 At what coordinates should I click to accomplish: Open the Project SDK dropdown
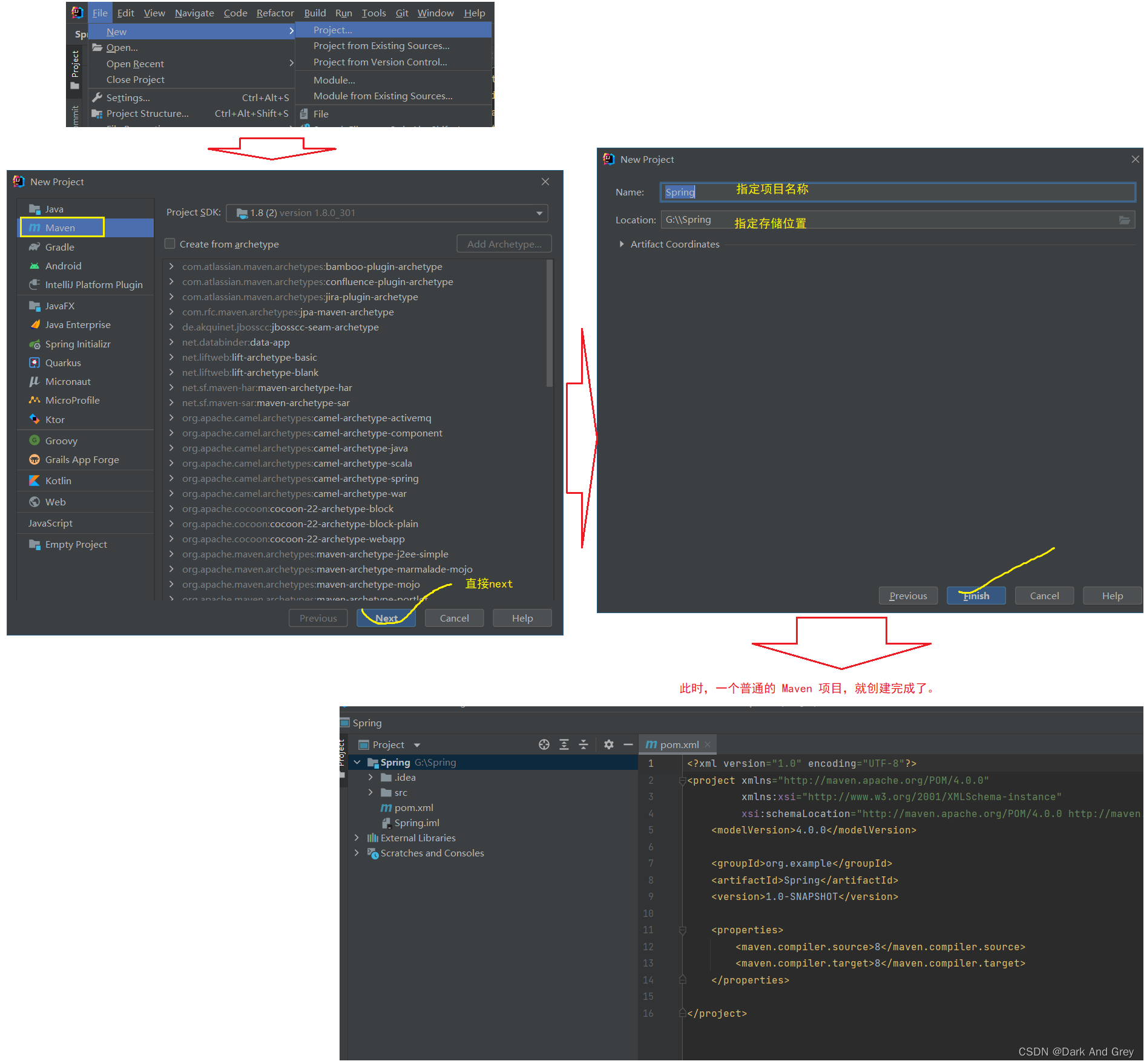pyautogui.click(x=539, y=213)
